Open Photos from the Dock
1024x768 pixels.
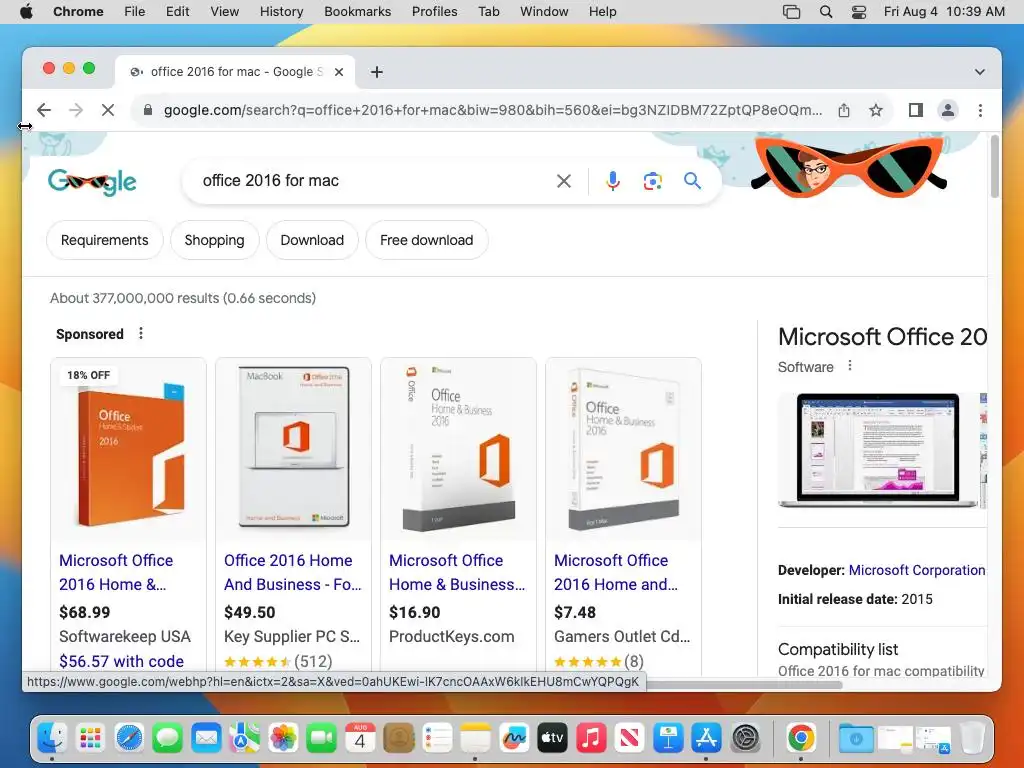click(x=283, y=738)
